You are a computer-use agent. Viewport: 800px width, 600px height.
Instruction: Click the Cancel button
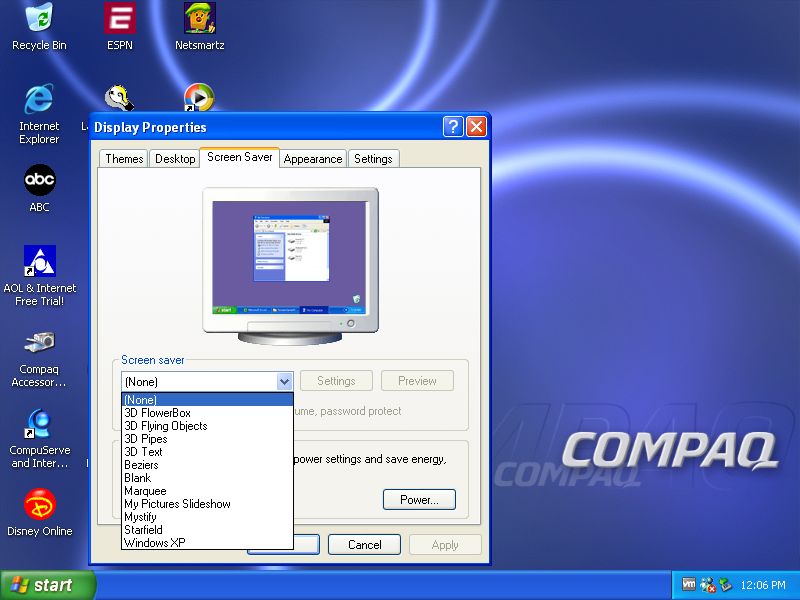(x=364, y=544)
